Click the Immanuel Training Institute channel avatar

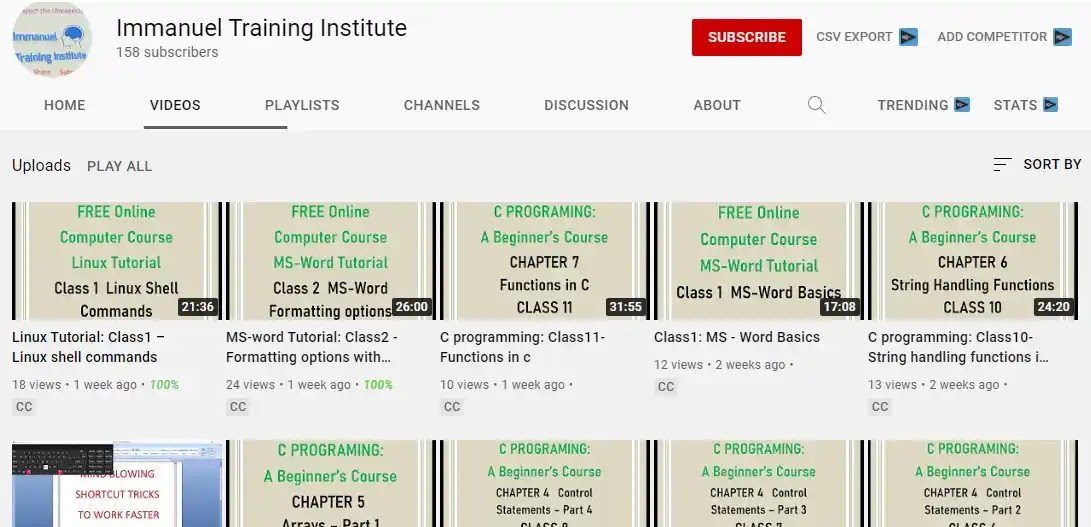point(52,40)
